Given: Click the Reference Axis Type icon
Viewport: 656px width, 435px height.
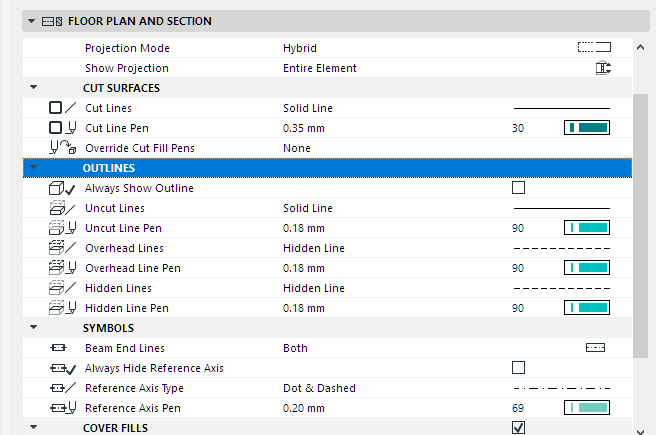Looking at the screenshot, I should click(63, 388).
